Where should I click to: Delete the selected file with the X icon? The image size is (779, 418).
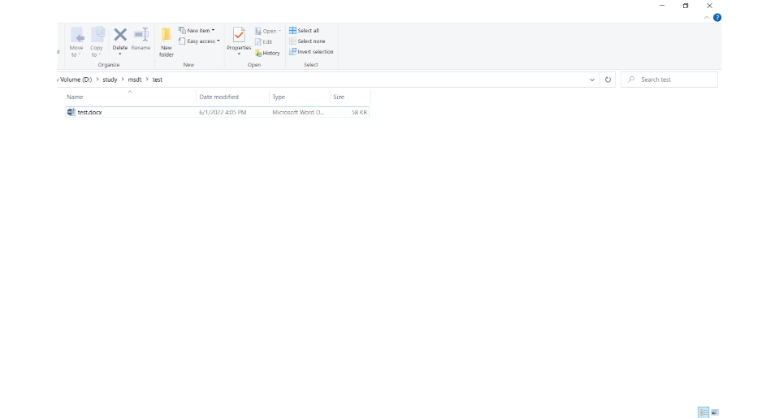point(120,35)
